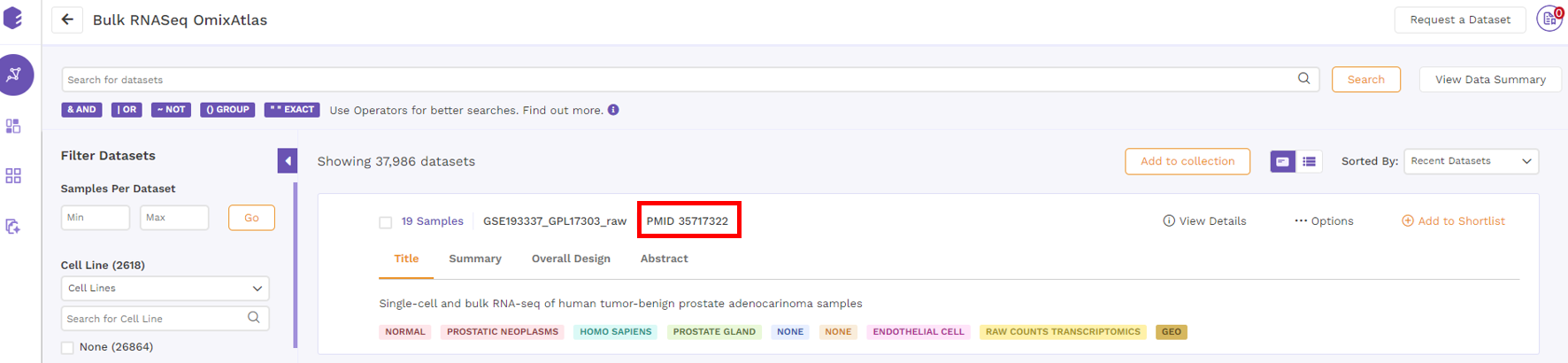Image resolution: width=1568 pixels, height=363 pixels.
Task: Open the OmixAtlas sidebar icon
Action: pyautogui.click(x=15, y=75)
